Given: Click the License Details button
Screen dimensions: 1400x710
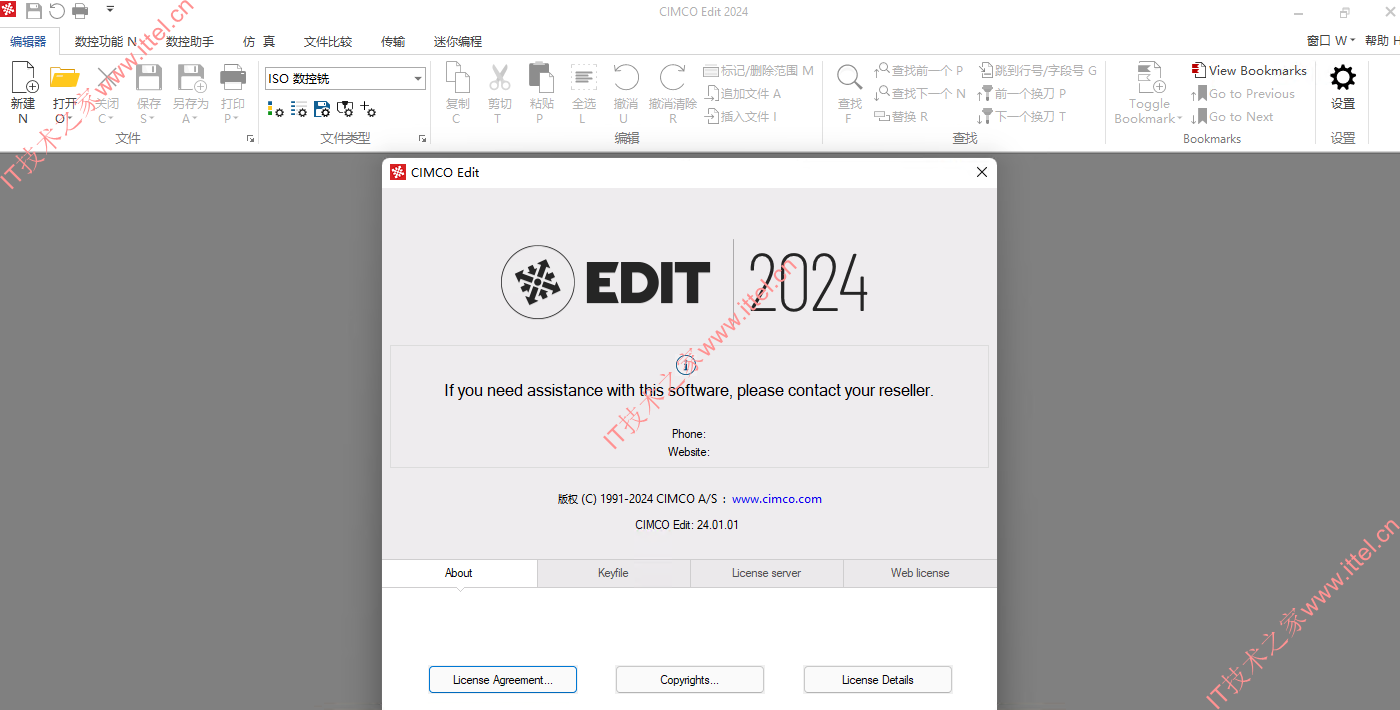Looking at the screenshot, I should pyautogui.click(x=878, y=680).
